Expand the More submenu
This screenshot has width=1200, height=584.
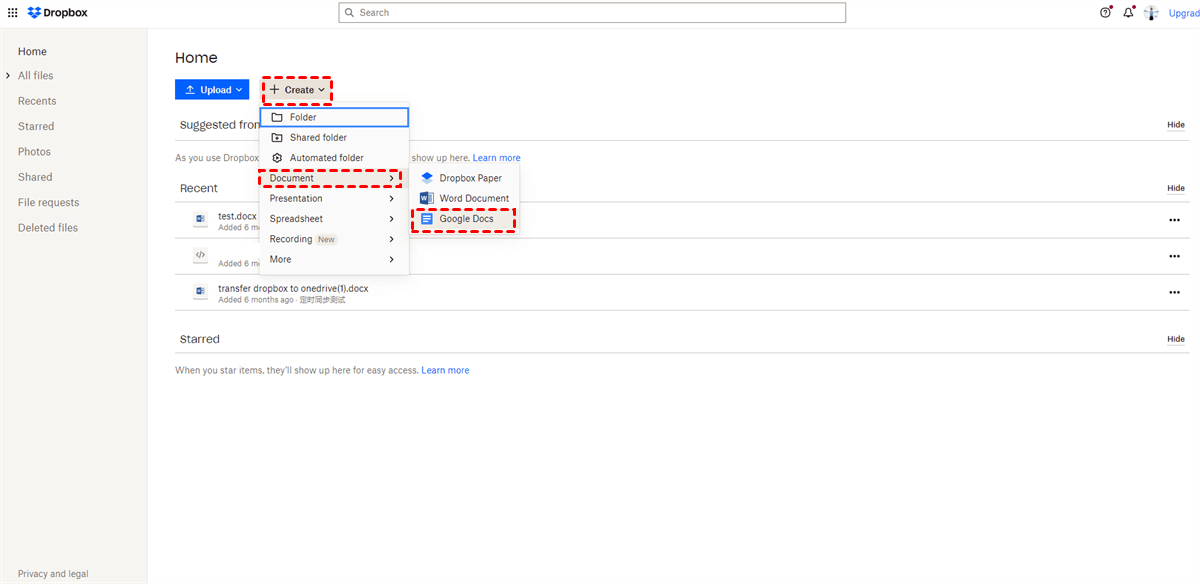point(334,259)
